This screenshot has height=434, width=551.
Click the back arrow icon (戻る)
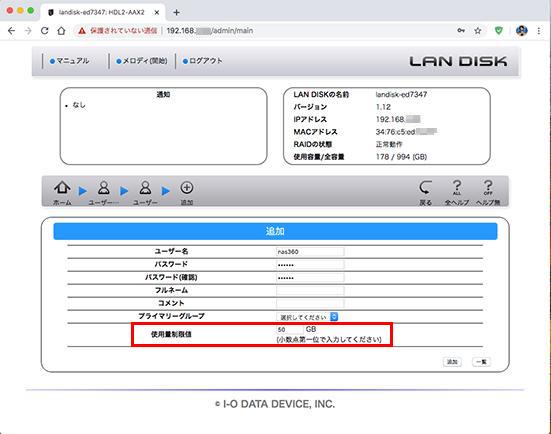click(425, 188)
